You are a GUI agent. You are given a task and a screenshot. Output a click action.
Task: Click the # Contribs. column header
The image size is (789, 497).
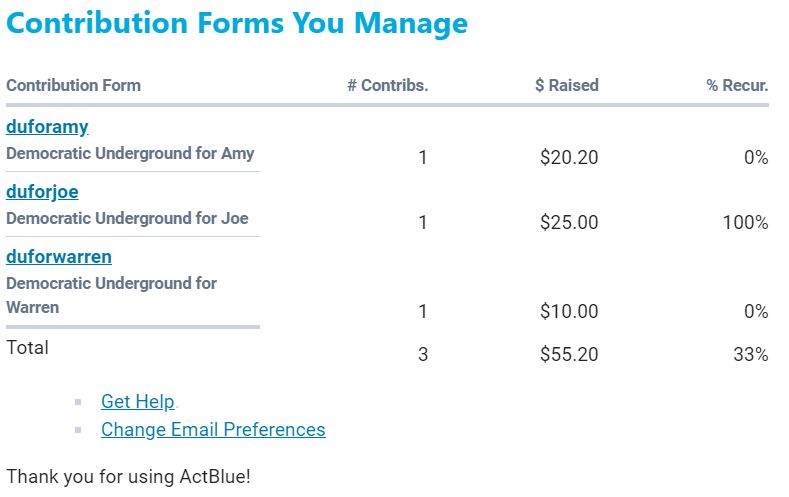coord(387,85)
